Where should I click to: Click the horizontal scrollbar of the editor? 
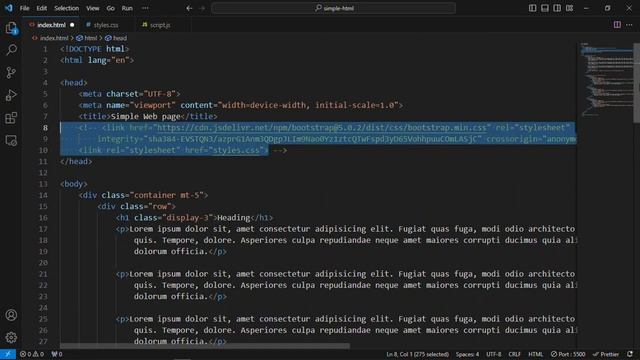(x=205, y=346)
